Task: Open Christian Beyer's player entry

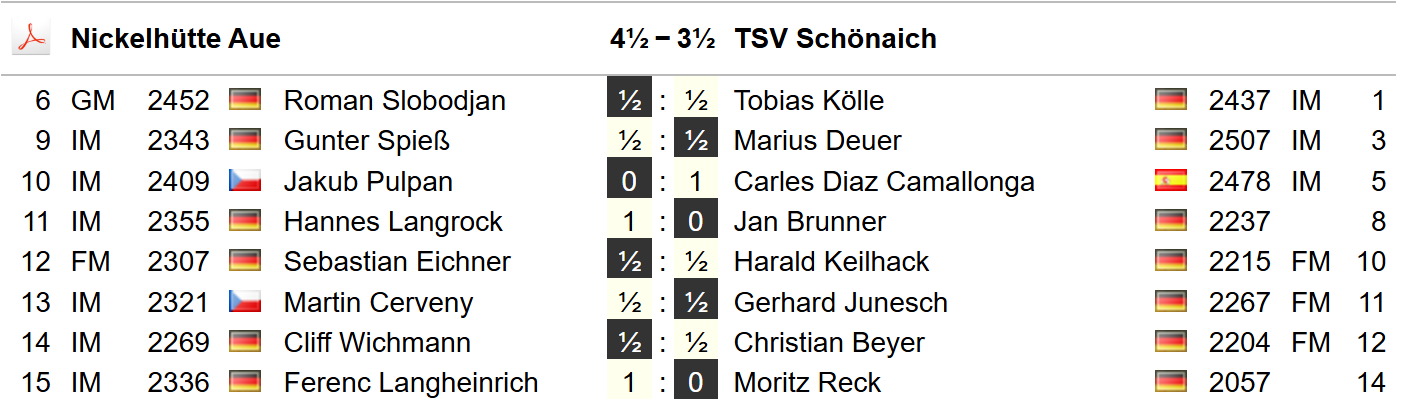Action: pyautogui.click(x=829, y=343)
